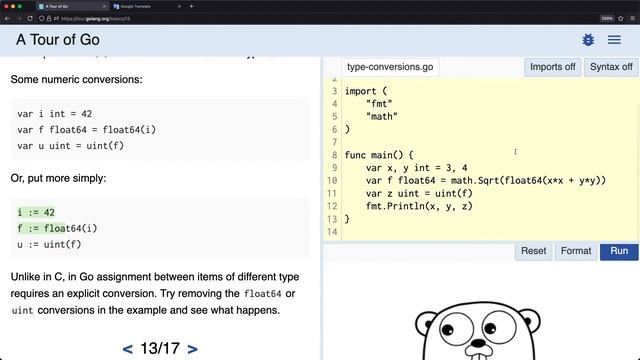The image size is (640, 360).
Task: Click the 'Or, put more simply:' text
Action: coord(58,178)
